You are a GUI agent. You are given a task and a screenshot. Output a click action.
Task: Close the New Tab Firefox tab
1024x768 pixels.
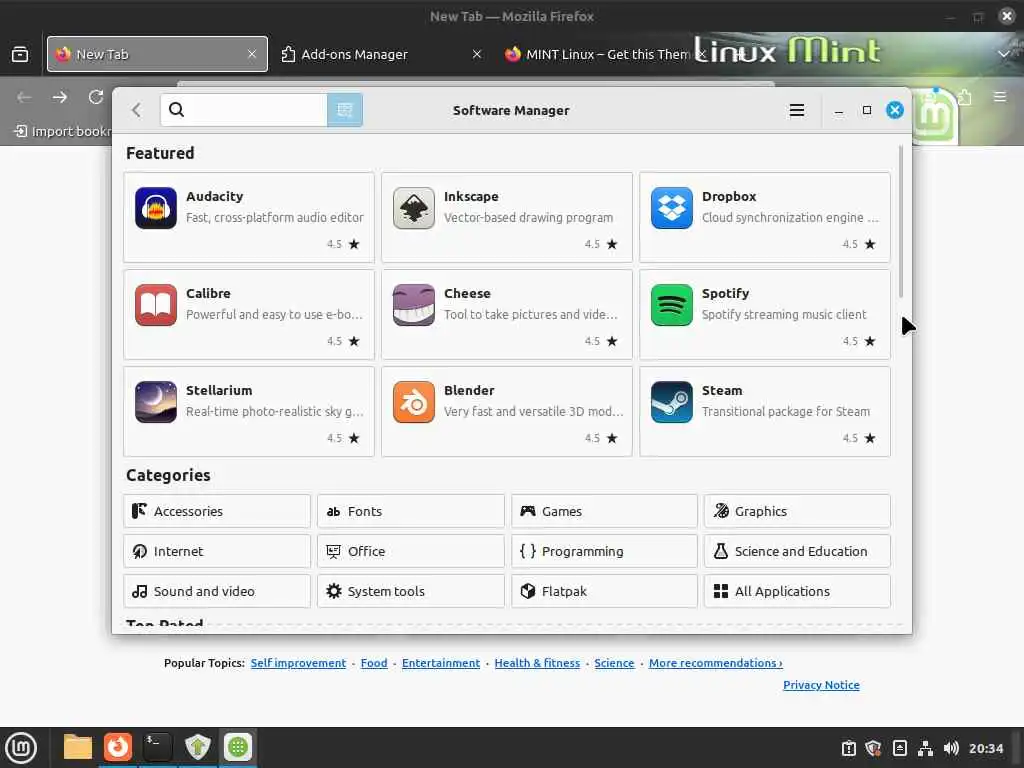pyautogui.click(x=252, y=54)
